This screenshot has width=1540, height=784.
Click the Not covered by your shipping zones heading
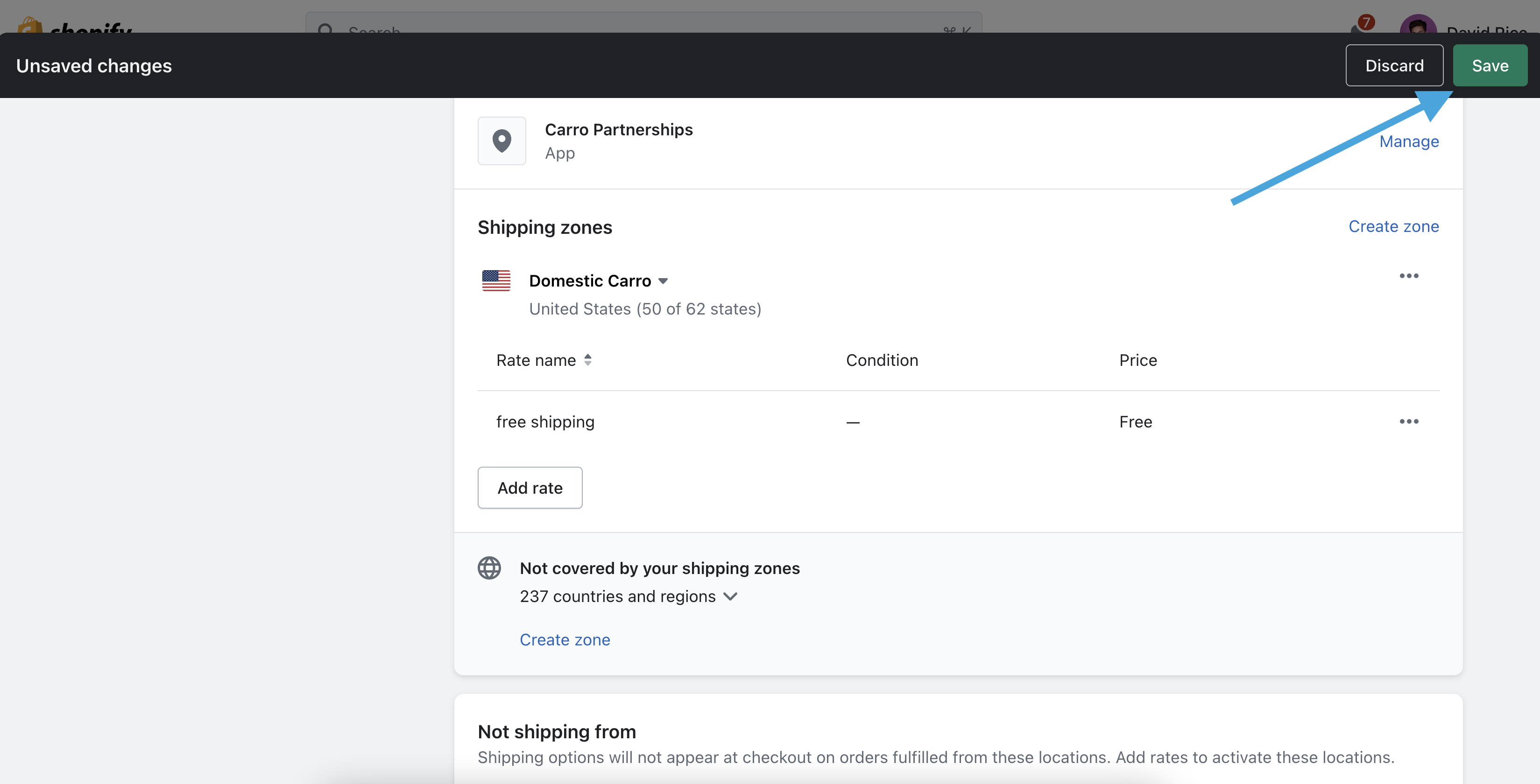pyautogui.click(x=659, y=568)
